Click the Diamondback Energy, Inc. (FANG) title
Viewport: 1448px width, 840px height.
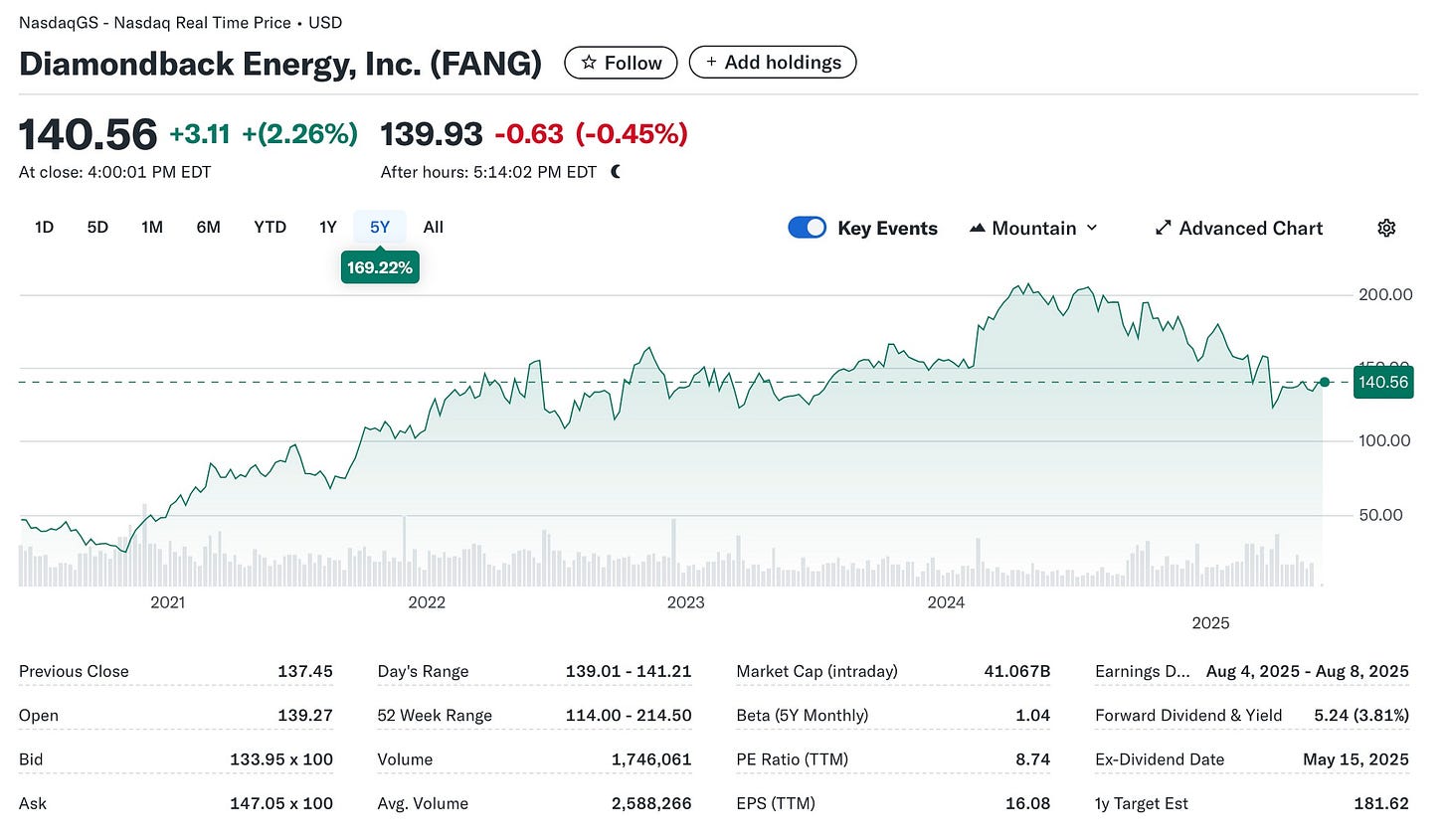coord(280,64)
